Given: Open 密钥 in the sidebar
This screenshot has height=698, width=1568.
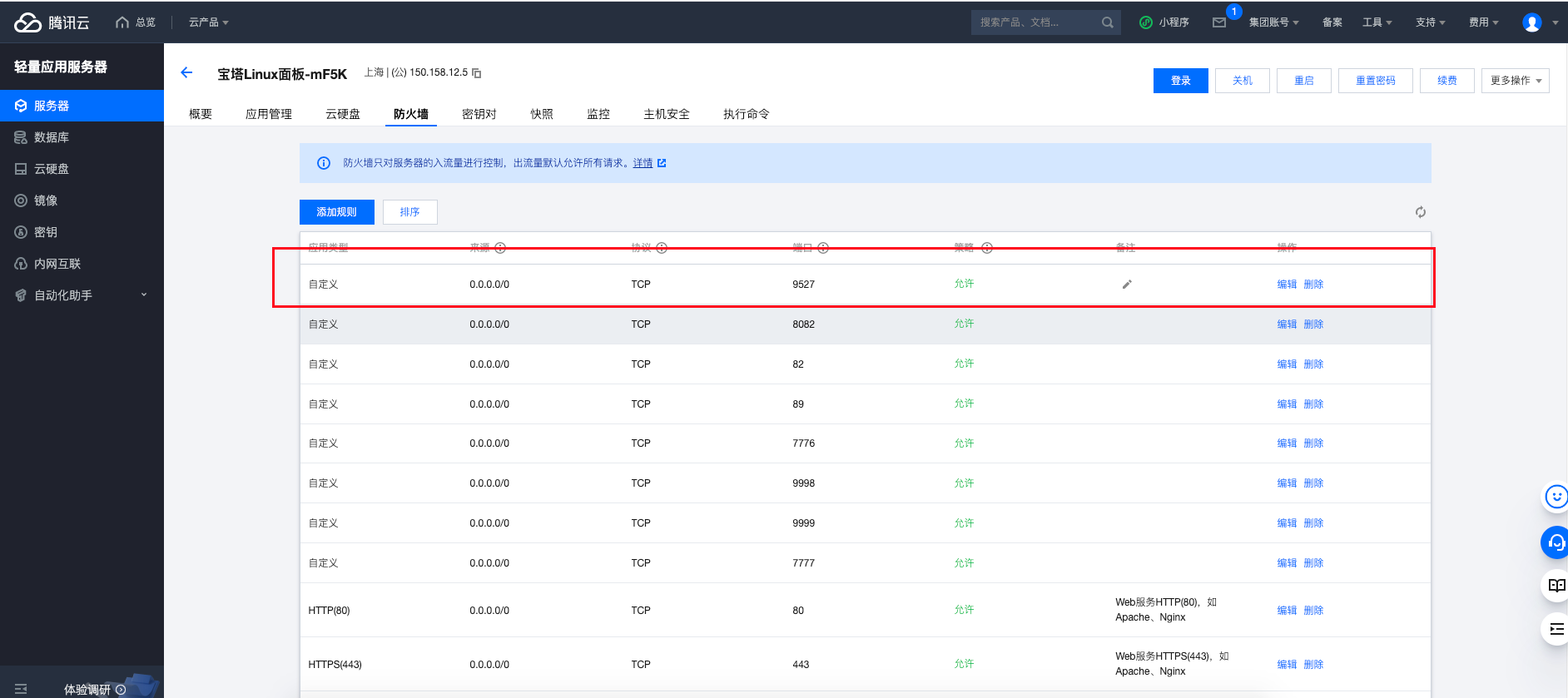Looking at the screenshot, I should pyautogui.click(x=82, y=232).
